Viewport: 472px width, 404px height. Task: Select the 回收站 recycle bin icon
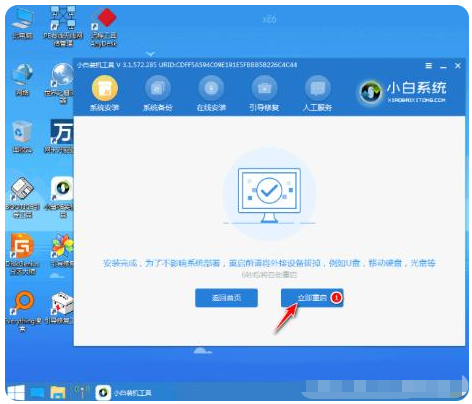(x=22, y=137)
